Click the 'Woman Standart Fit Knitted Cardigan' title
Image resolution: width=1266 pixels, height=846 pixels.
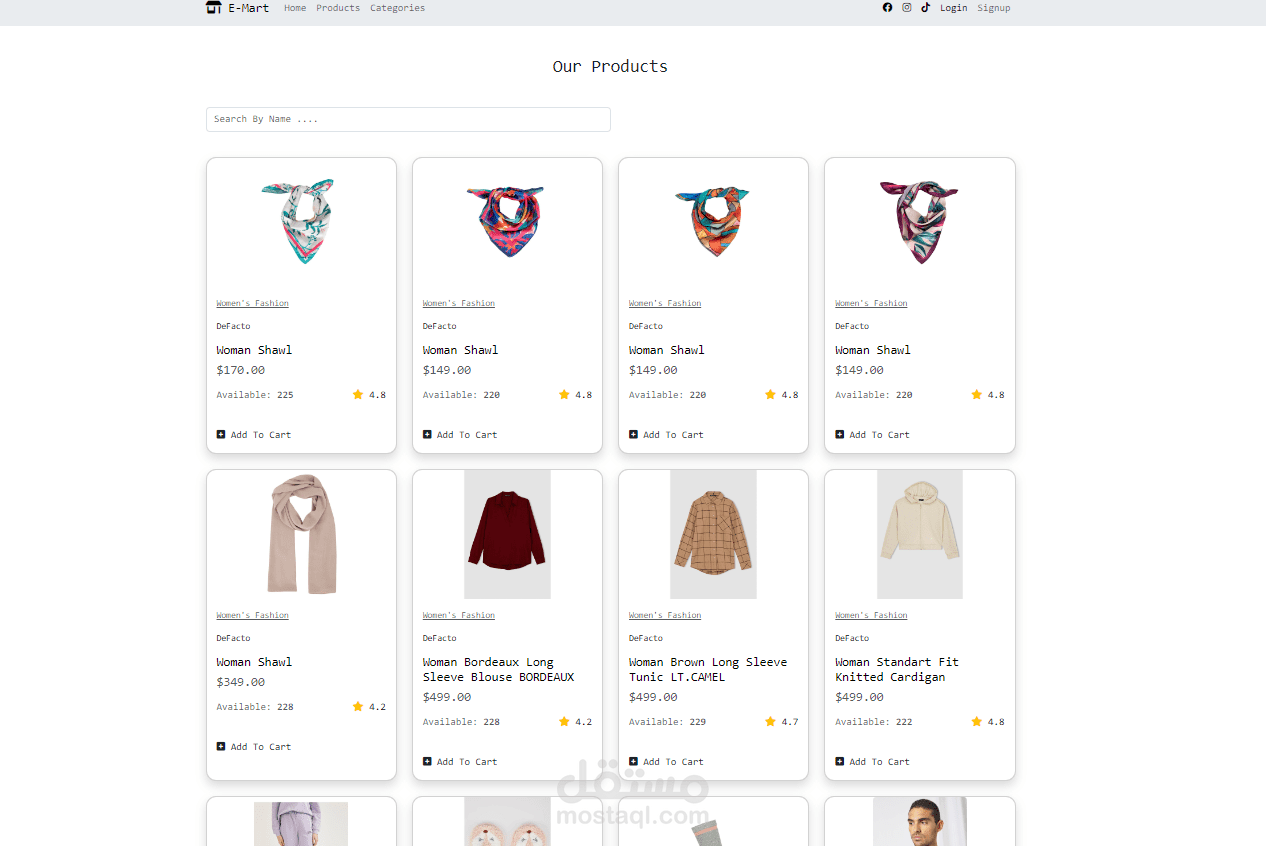pos(897,669)
